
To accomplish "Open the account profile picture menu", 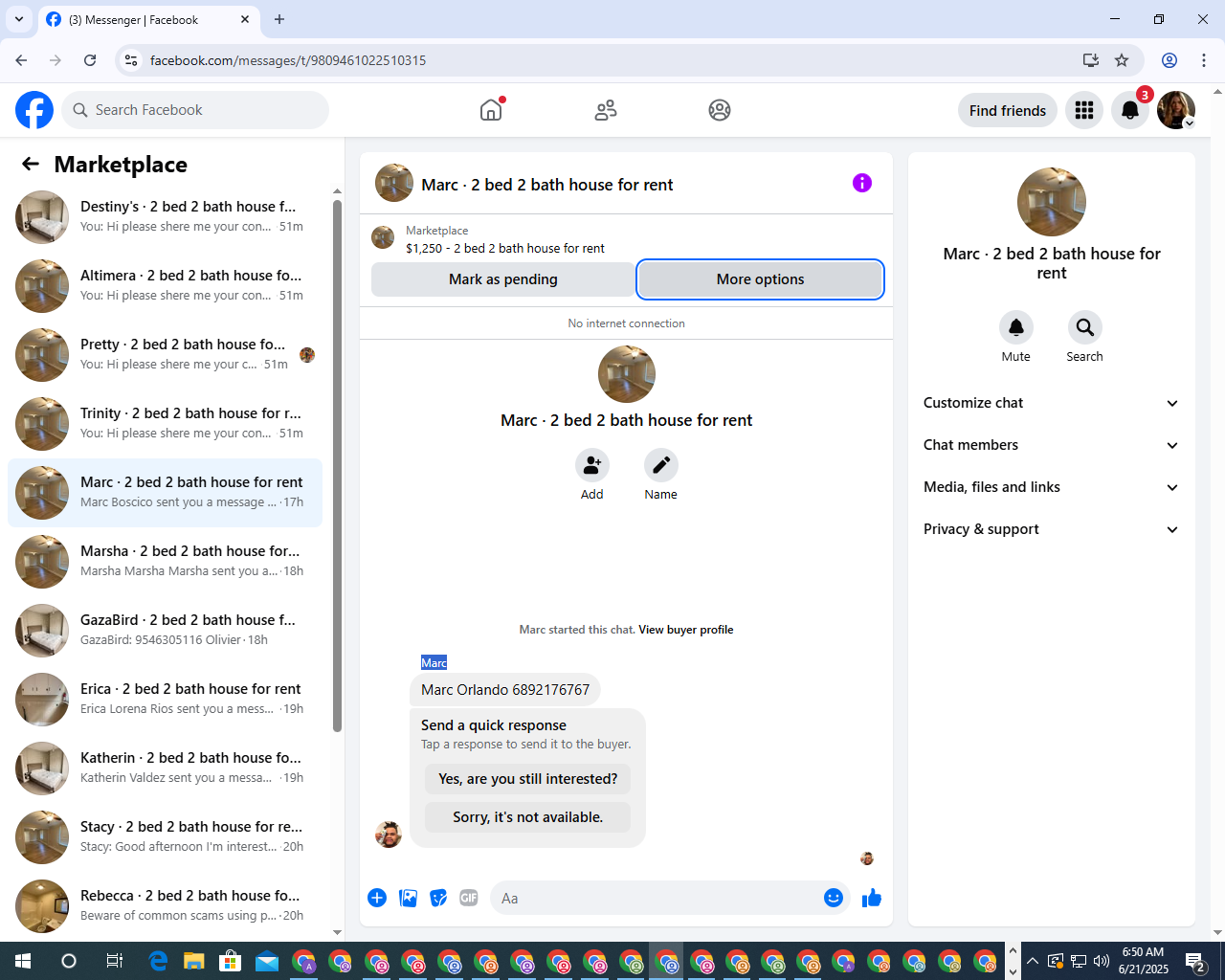I will [x=1176, y=110].
